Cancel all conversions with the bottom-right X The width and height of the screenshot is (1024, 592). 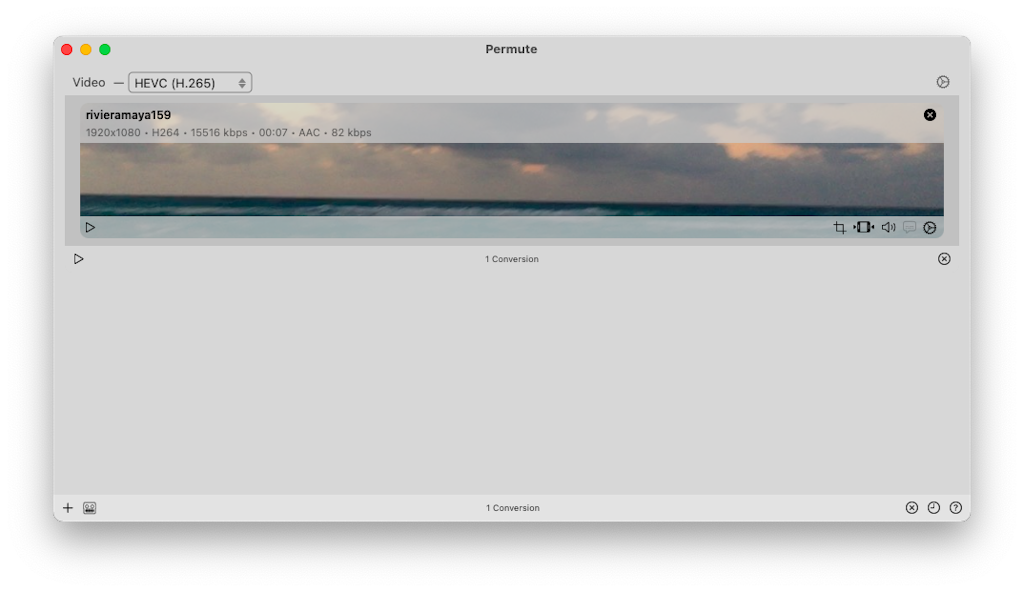click(911, 507)
